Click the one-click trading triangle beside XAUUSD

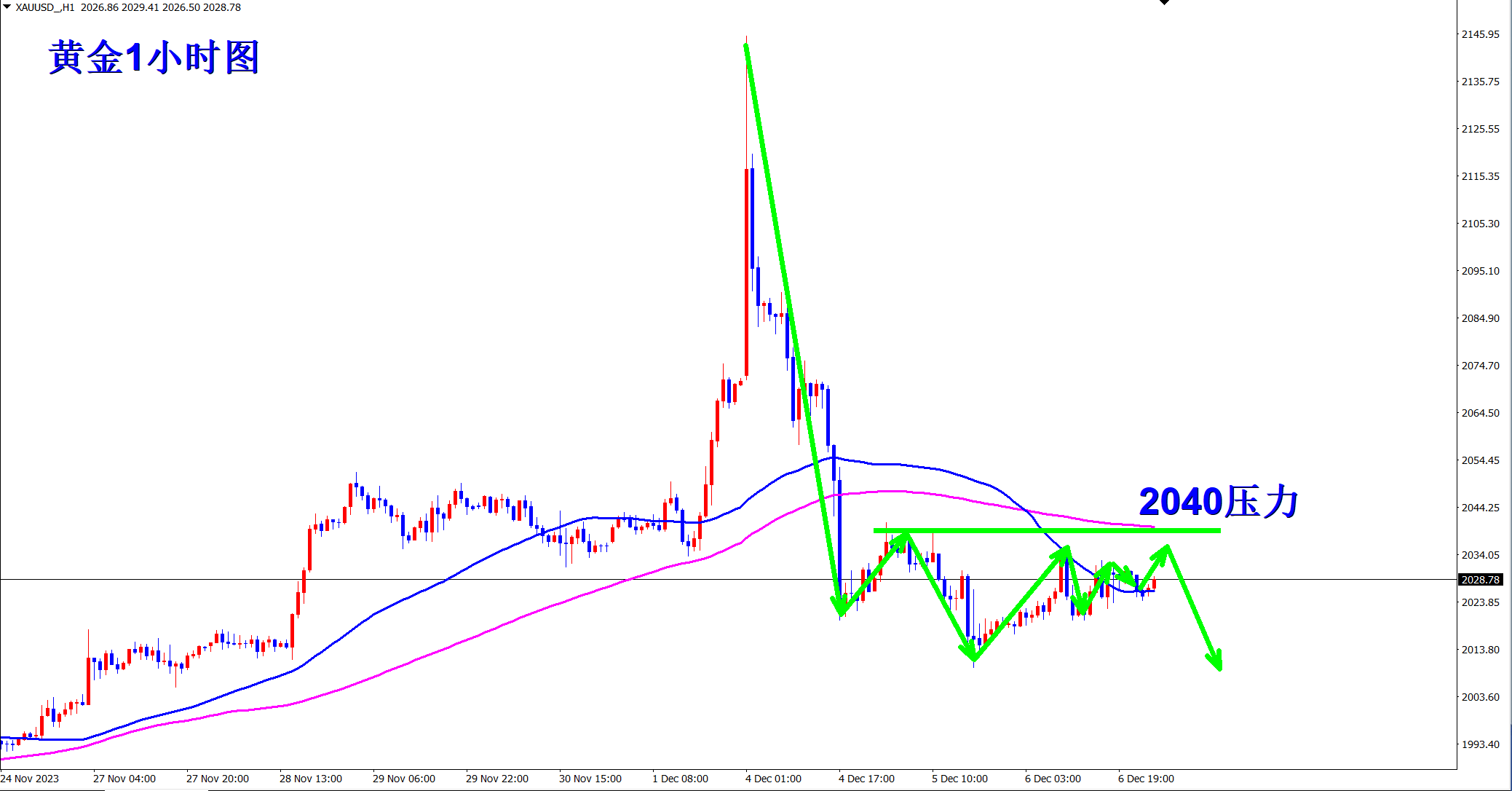pos(7,6)
